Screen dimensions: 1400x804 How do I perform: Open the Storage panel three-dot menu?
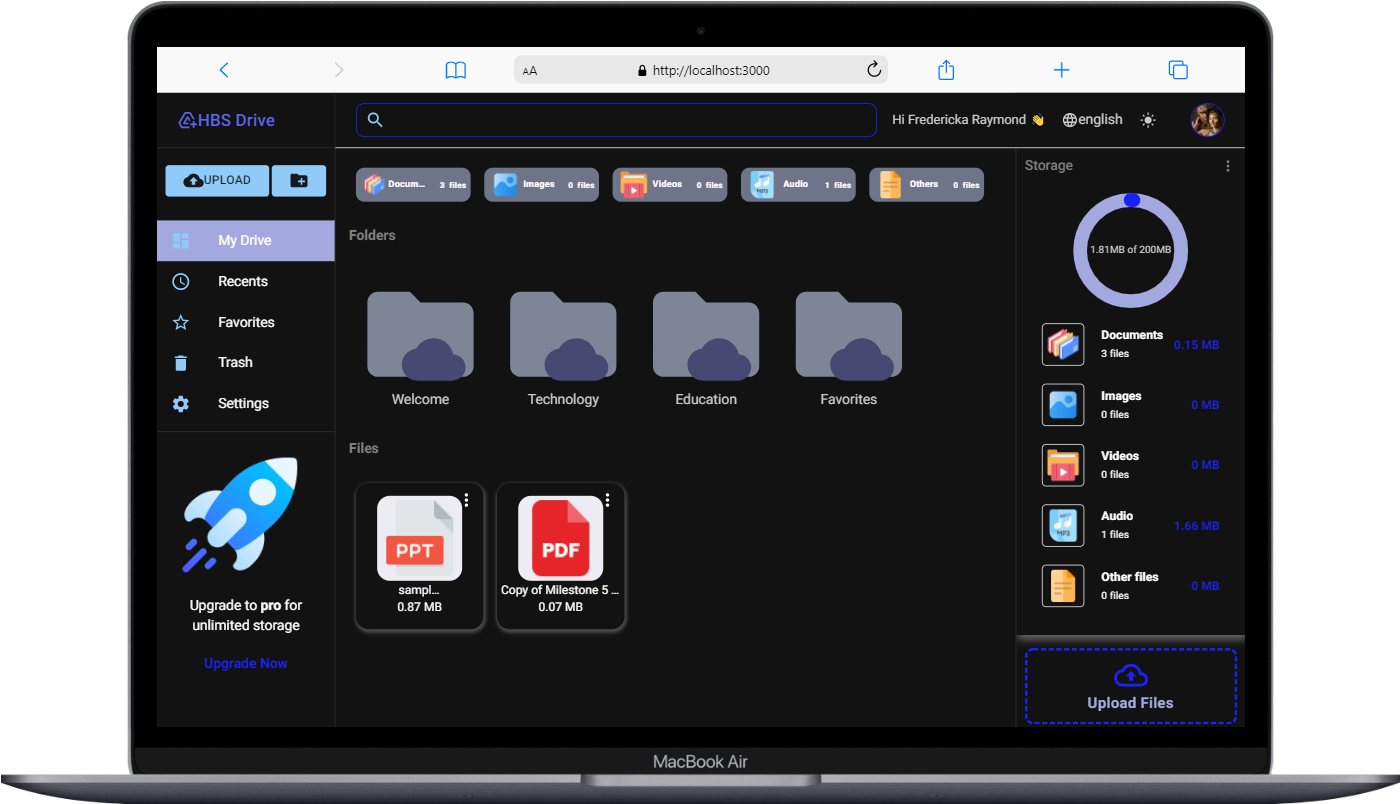tap(1228, 165)
